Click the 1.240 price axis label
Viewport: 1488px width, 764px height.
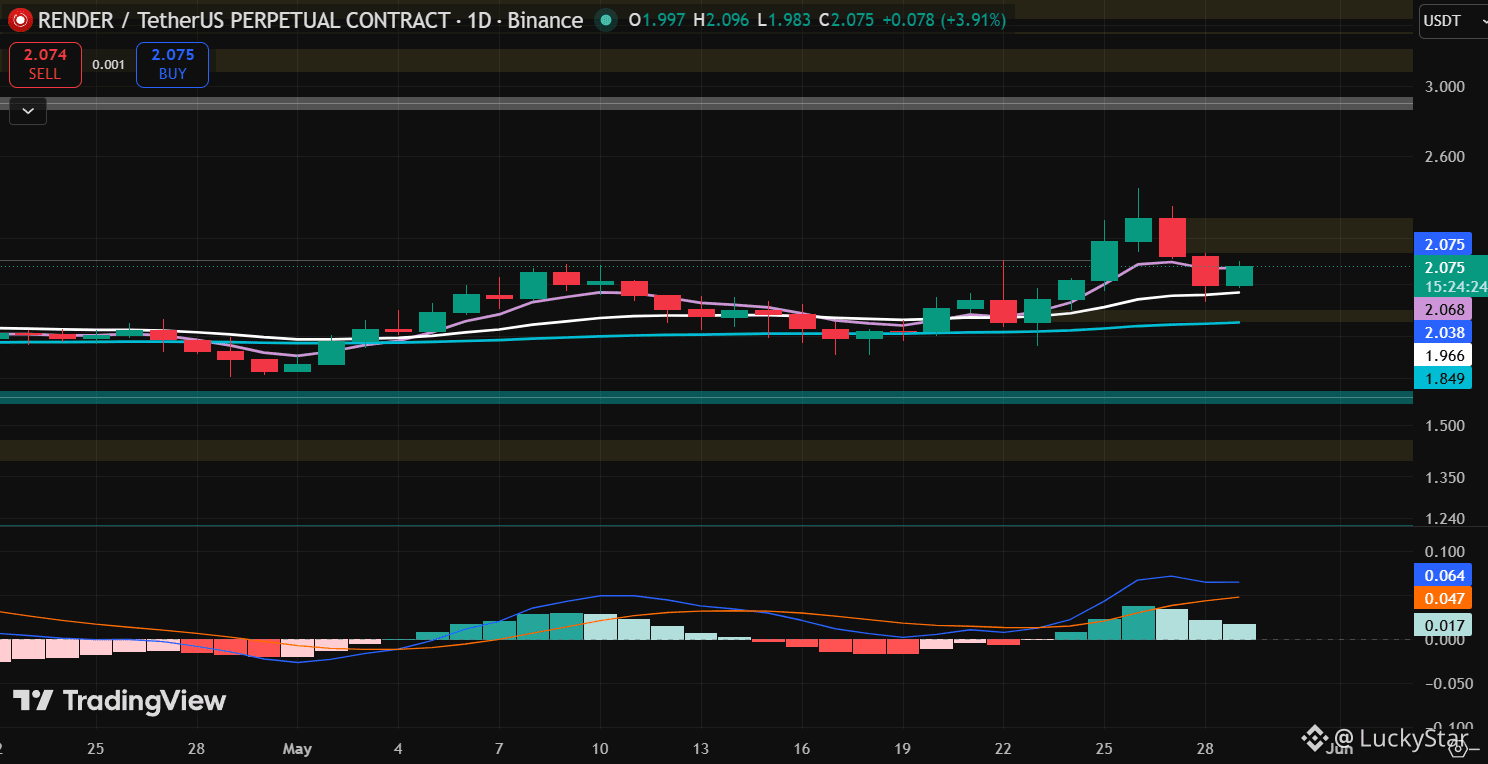coord(1444,519)
